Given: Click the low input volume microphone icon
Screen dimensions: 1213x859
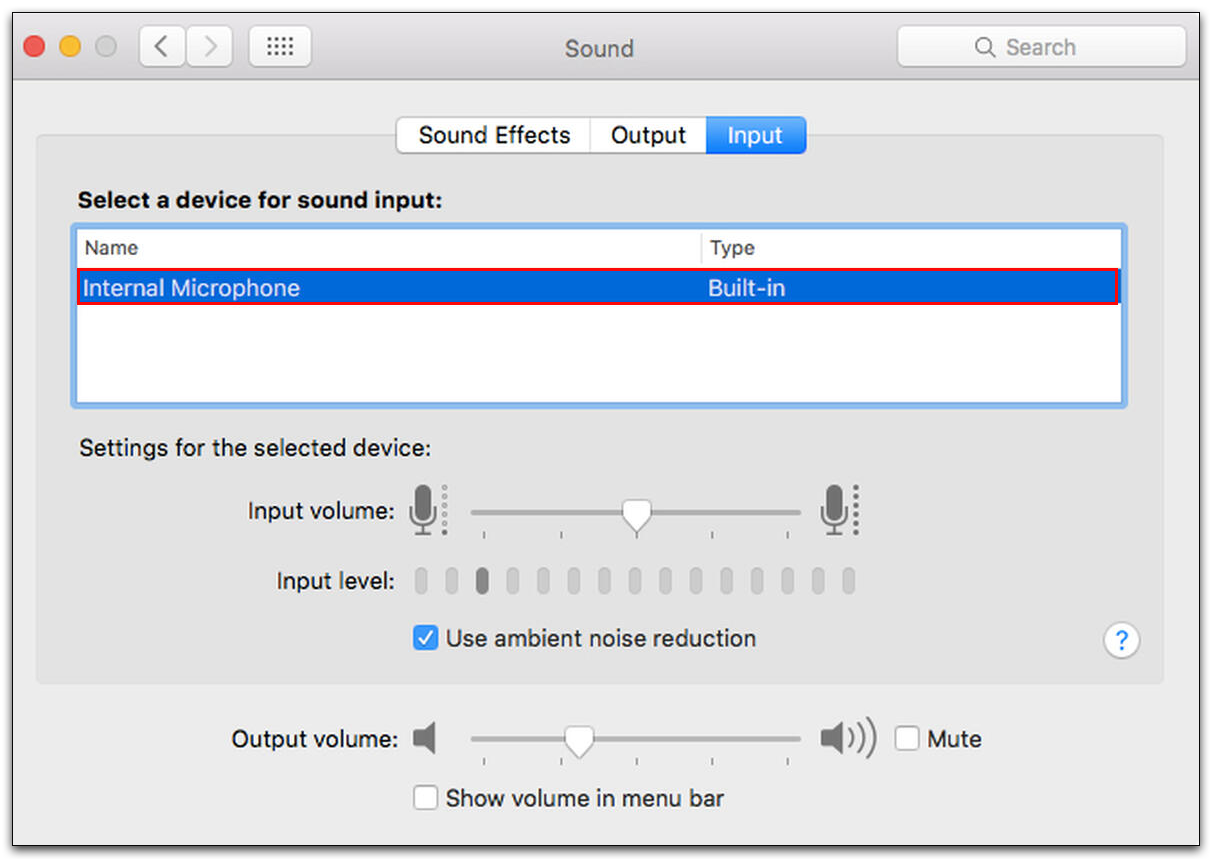Looking at the screenshot, I should pos(424,510).
